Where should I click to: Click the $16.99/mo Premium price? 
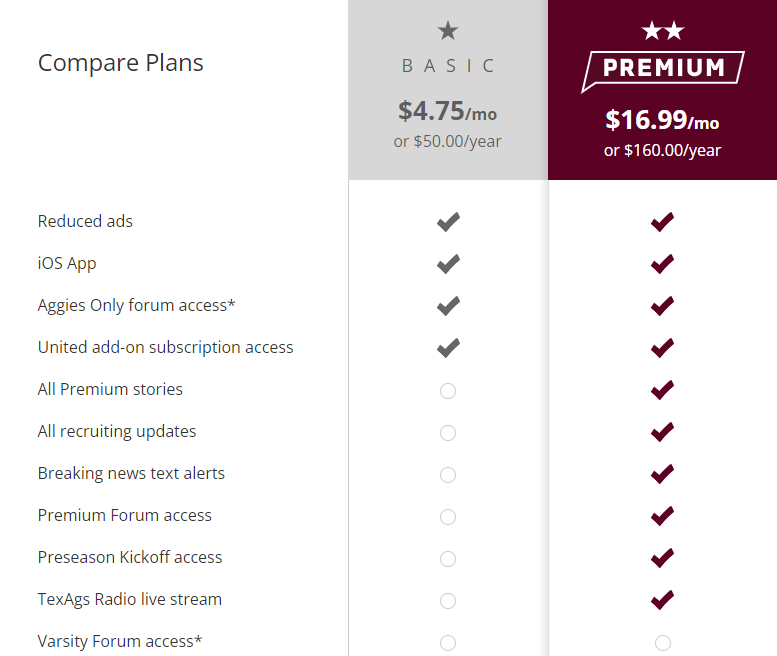tap(663, 120)
